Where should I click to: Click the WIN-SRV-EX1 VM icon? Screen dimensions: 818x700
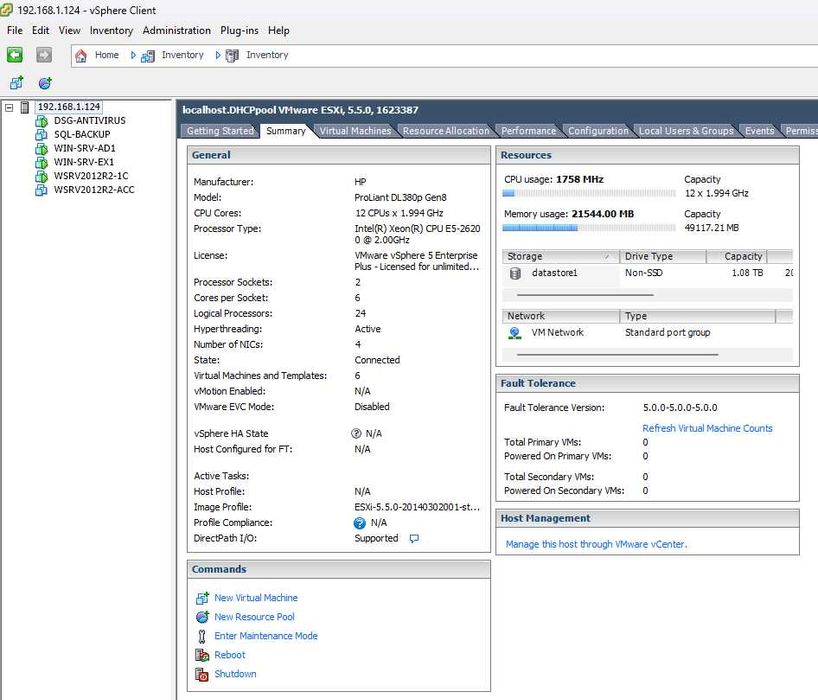pyautogui.click(x=41, y=162)
